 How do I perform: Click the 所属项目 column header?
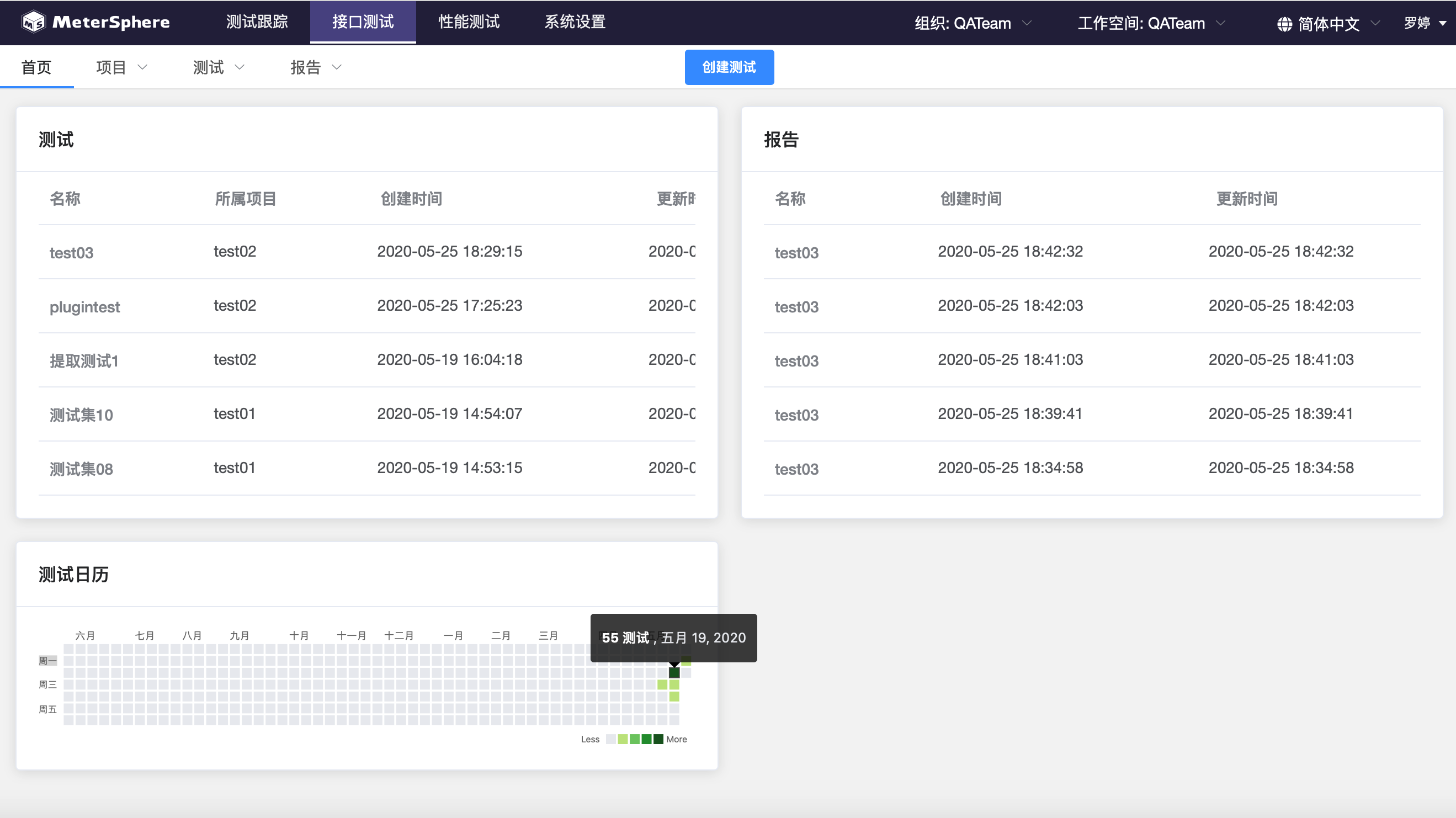pos(245,199)
